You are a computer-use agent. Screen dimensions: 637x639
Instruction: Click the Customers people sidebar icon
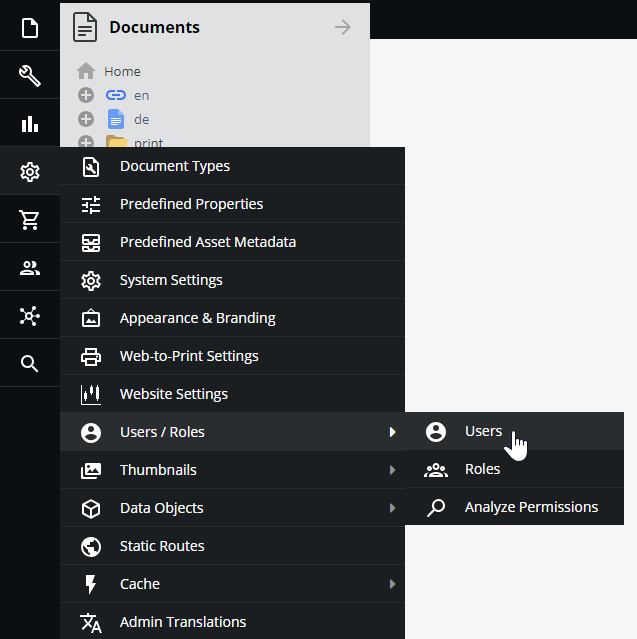pos(30,268)
